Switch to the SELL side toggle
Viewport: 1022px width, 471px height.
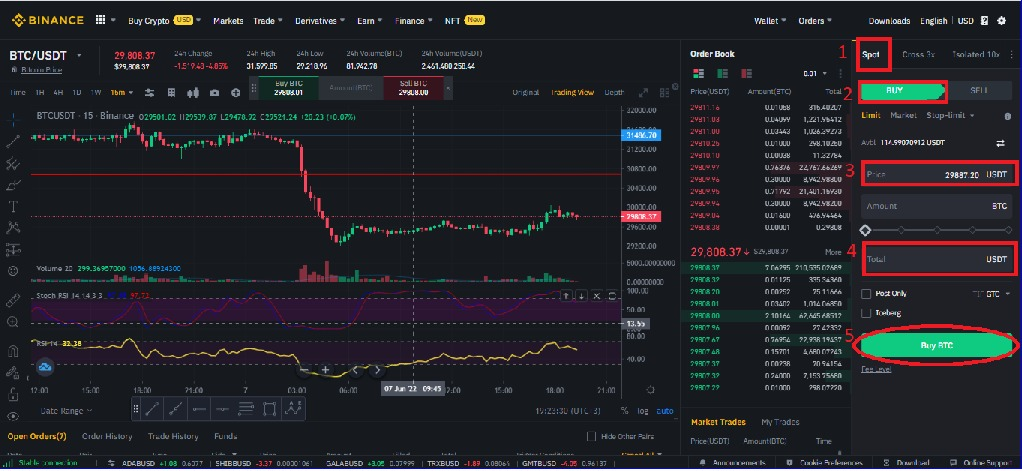[978, 91]
